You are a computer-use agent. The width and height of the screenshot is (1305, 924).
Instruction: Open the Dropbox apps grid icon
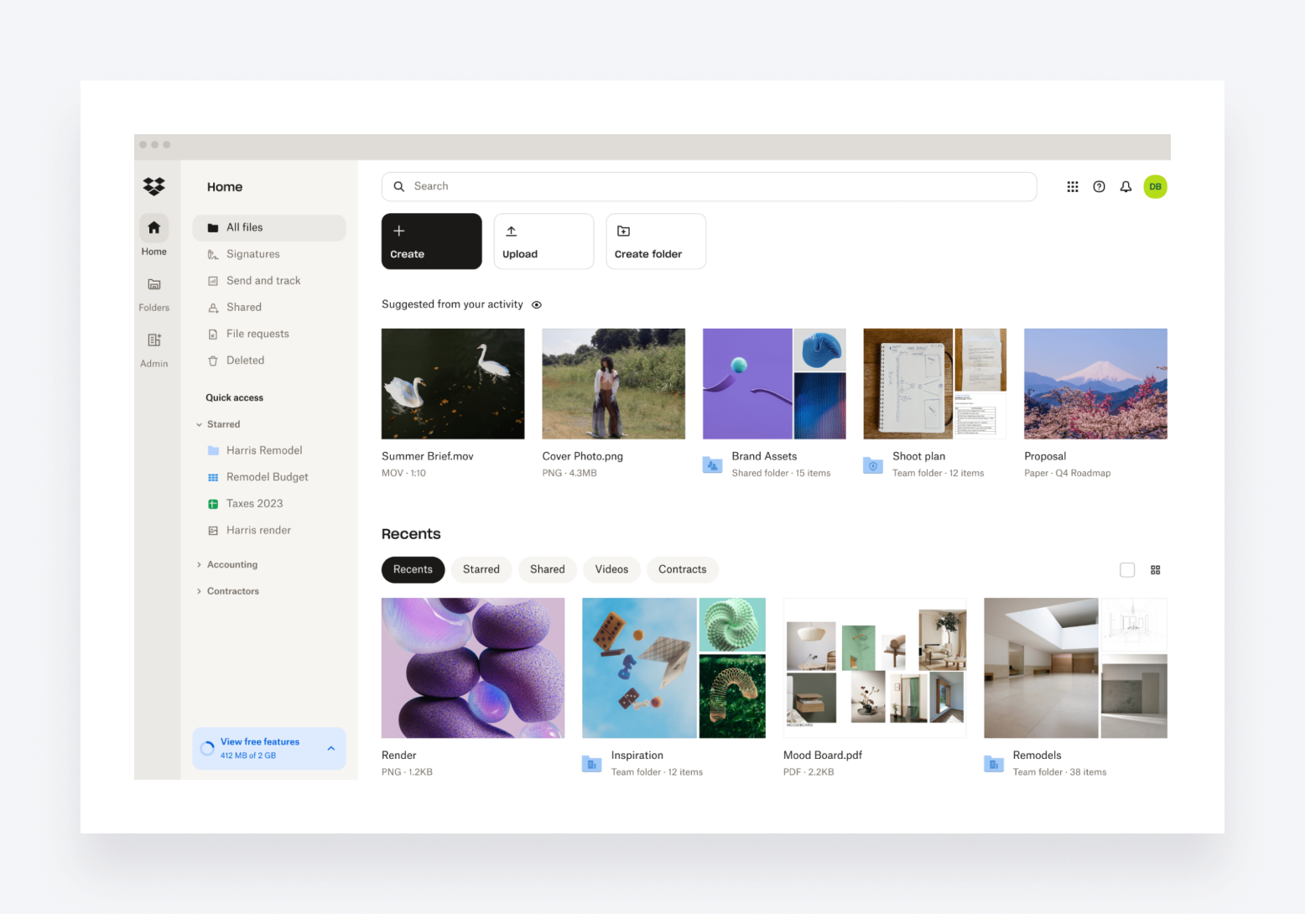pyautogui.click(x=1073, y=186)
